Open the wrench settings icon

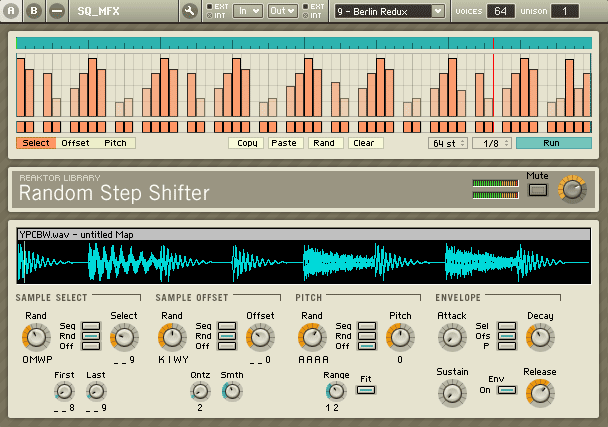pyautogui.click(x=189, y=11)
